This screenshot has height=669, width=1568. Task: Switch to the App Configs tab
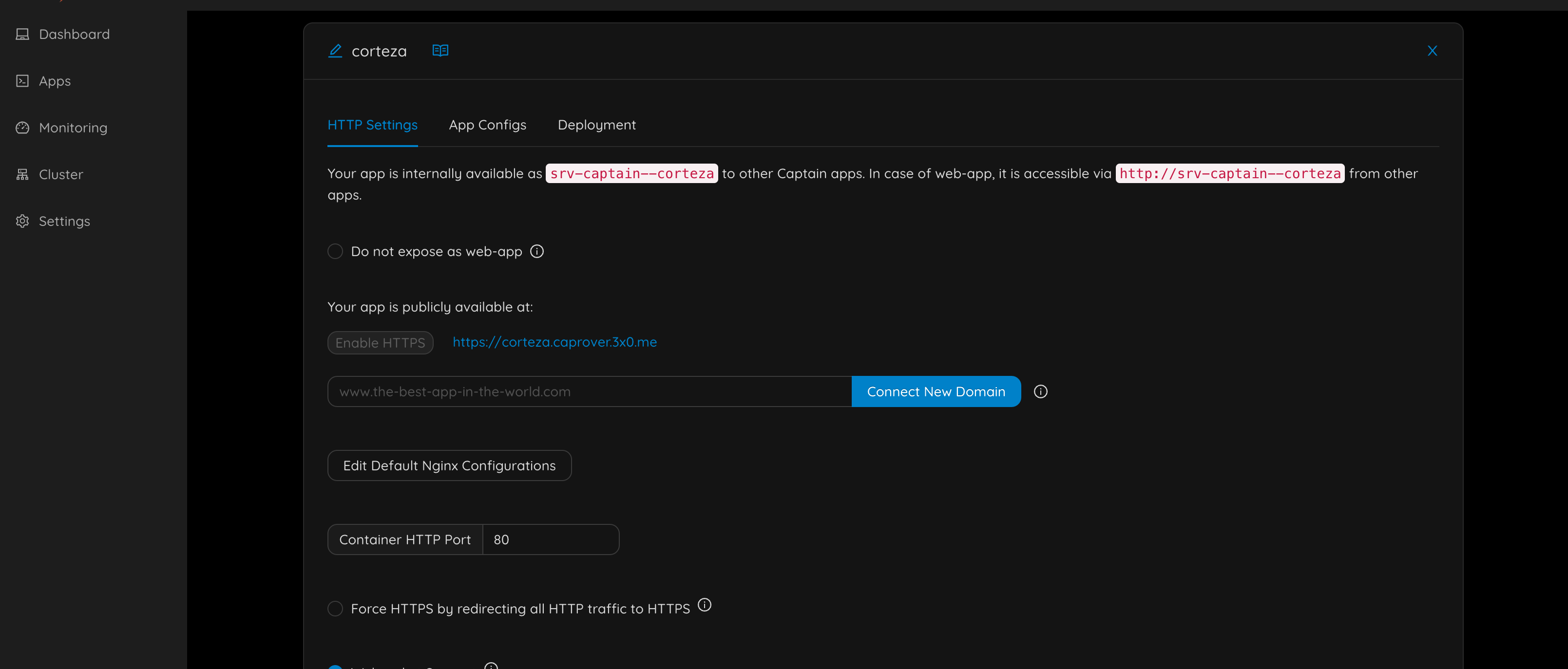coord(488,125)
